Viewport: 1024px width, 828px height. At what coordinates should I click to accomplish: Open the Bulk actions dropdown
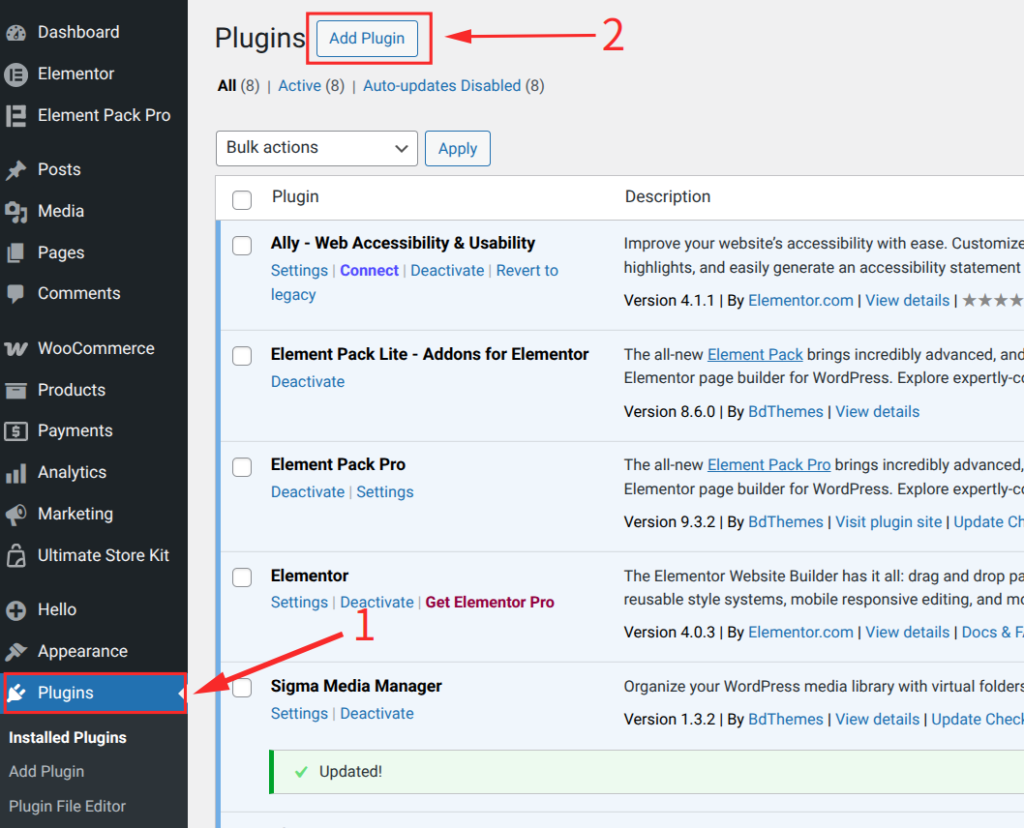pyautogui.click(x=316, y=148)
